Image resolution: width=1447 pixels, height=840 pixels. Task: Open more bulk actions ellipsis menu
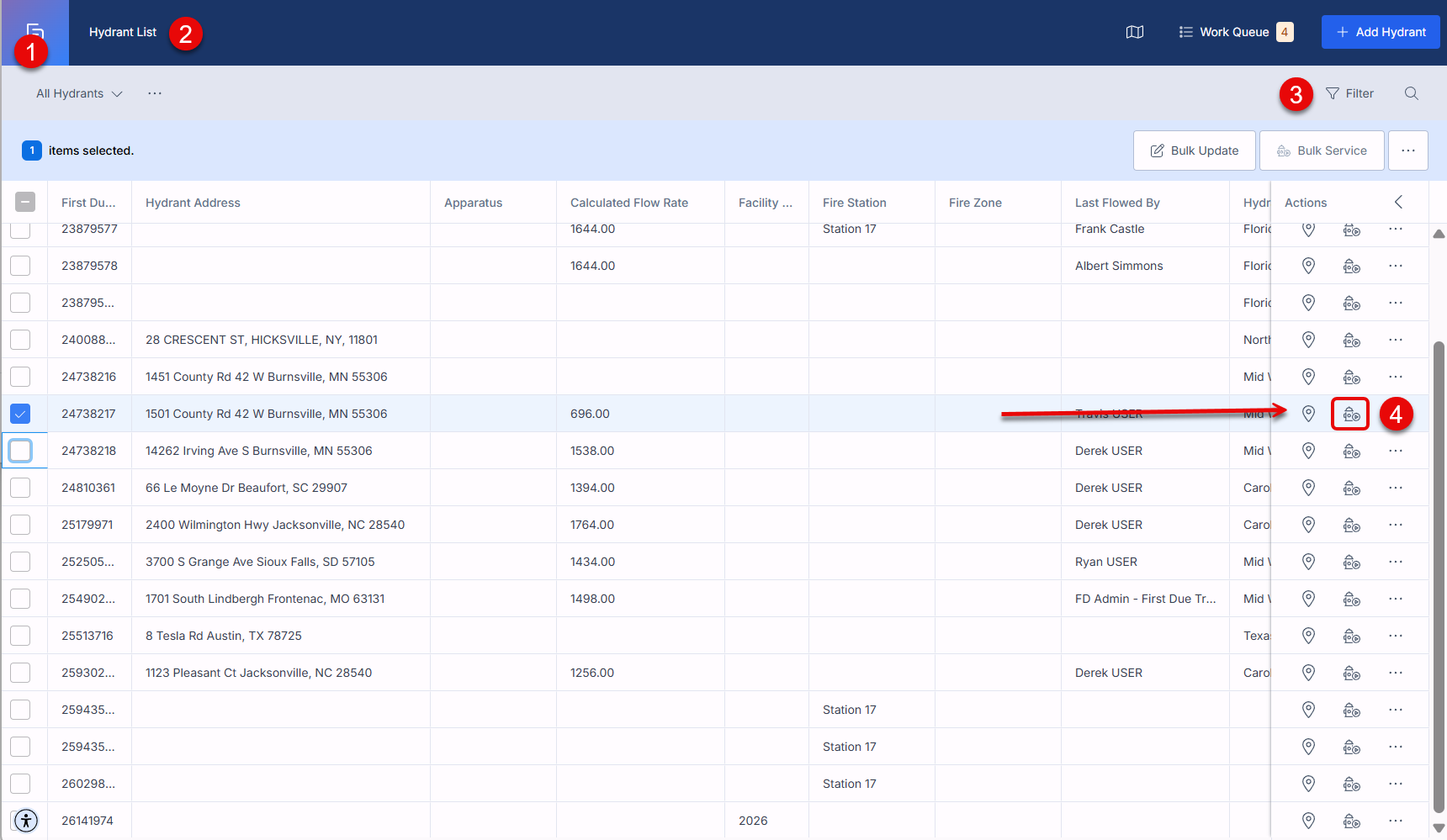[1408, 151]
